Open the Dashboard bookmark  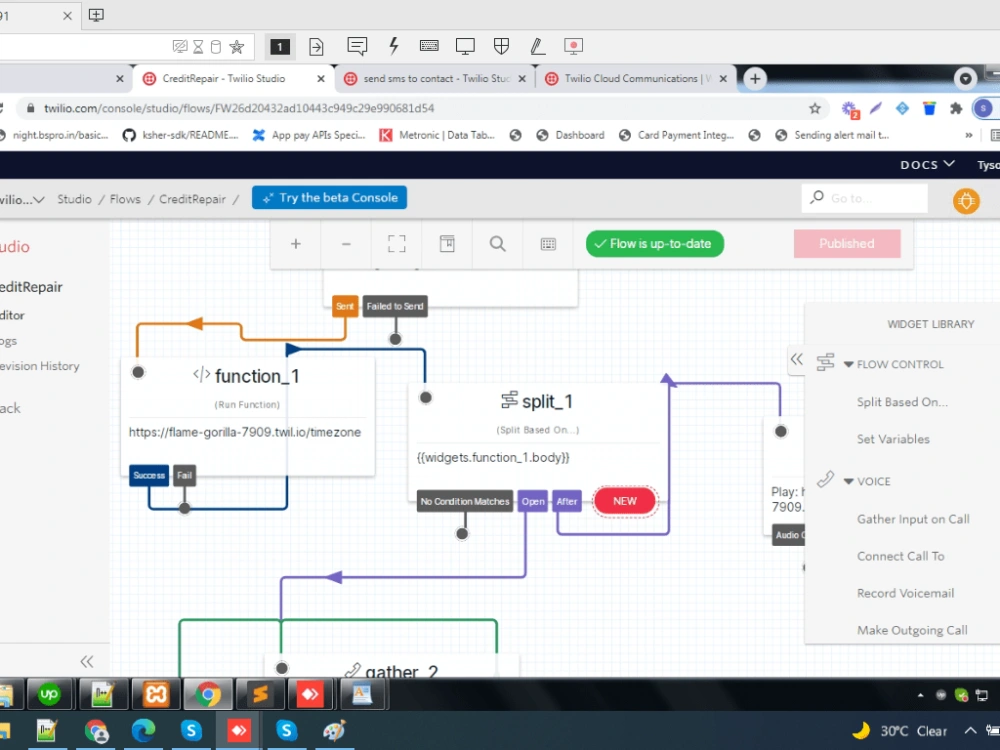pyautogui.click(x=571, y=135)
